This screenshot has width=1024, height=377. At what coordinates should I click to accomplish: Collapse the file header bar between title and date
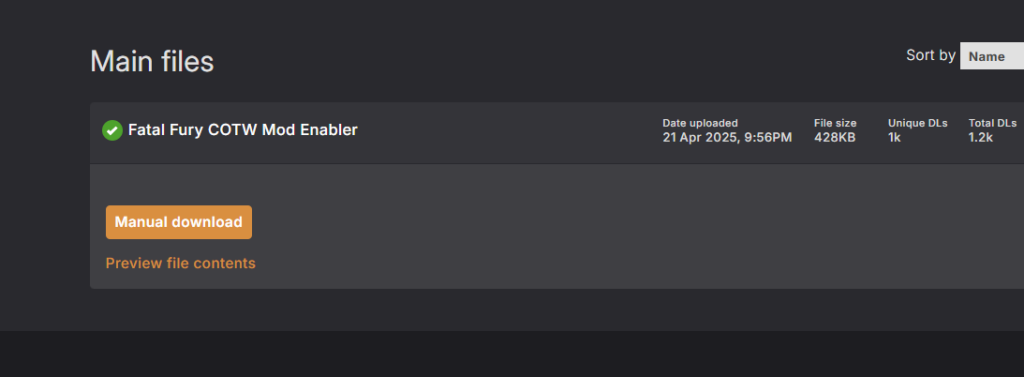509,133
